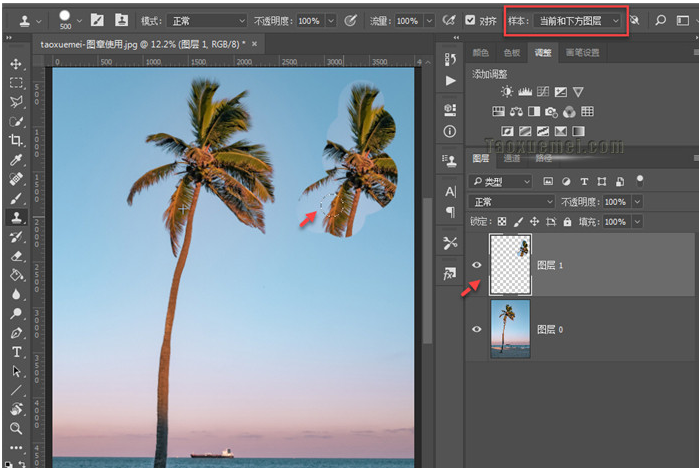Pick the Eyedropper tool
Image resolution: width=699 pixels, height=468 pixels.
click(x=17, y=160)
